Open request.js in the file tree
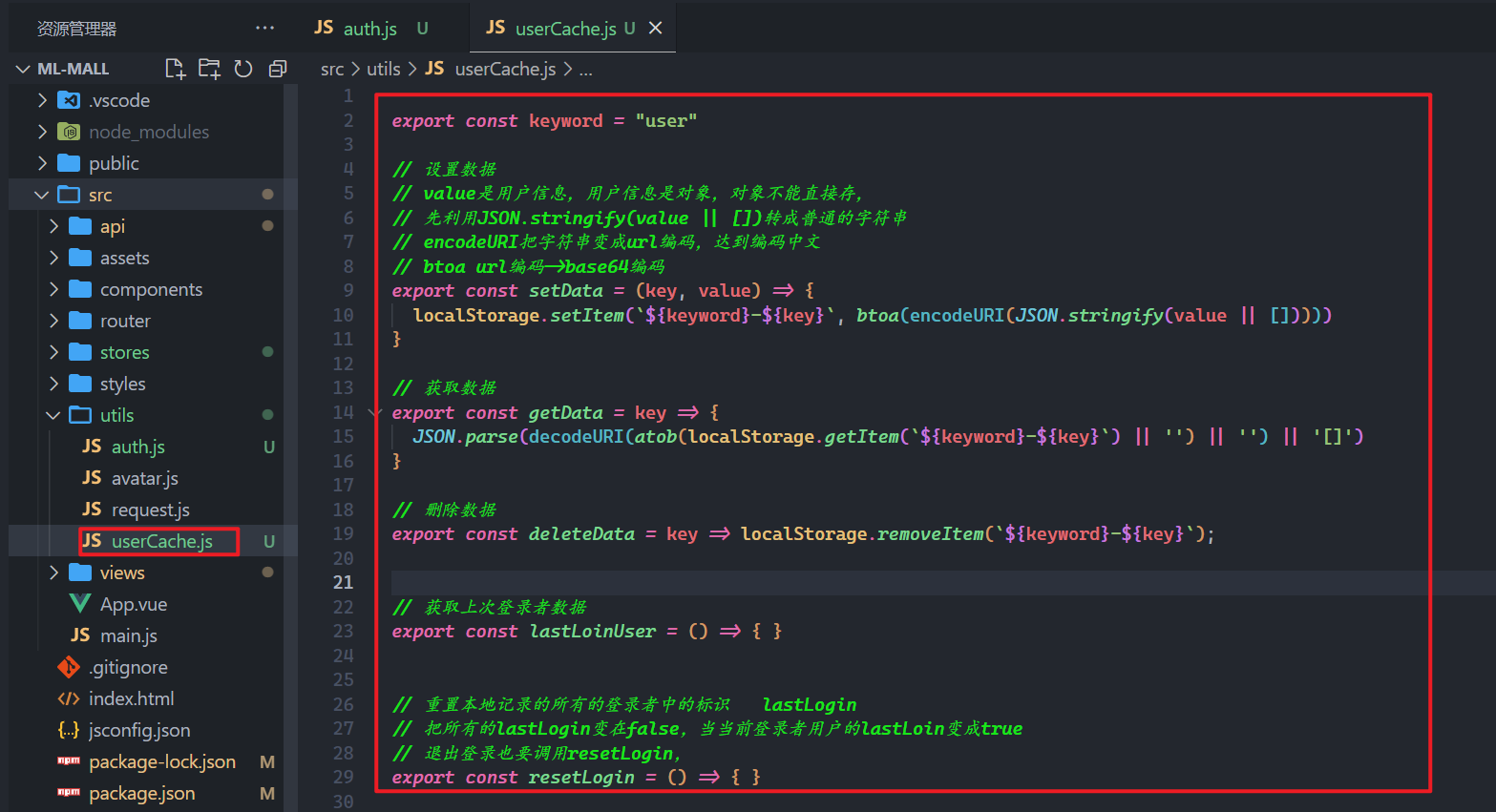This screenshot has height=812, width=1496. [151, 510]
